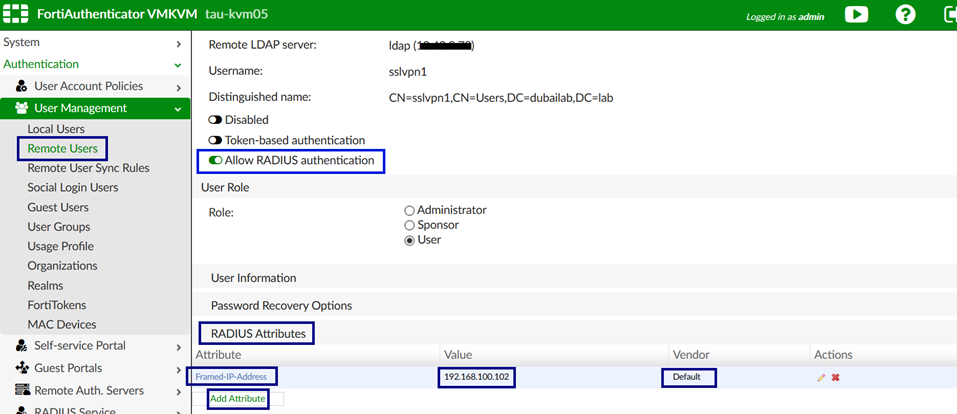The image size is (957, 414).
Task: Enable Token-based authentication toggle
Action: [x=215, y=140]
